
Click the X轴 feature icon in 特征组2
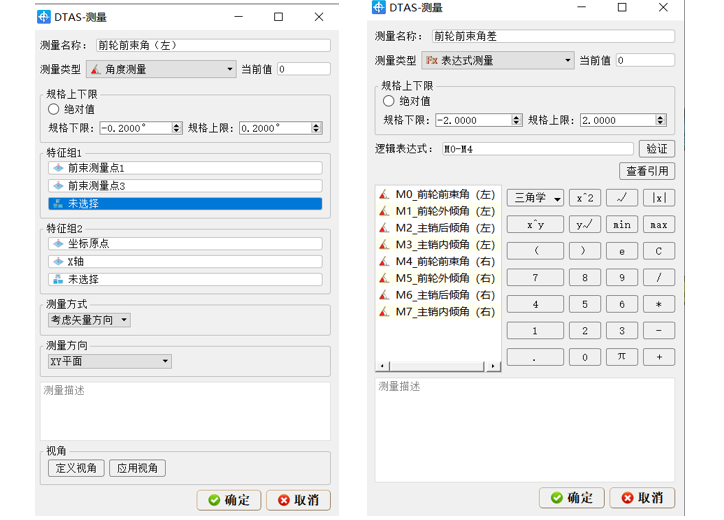[57, 262]
